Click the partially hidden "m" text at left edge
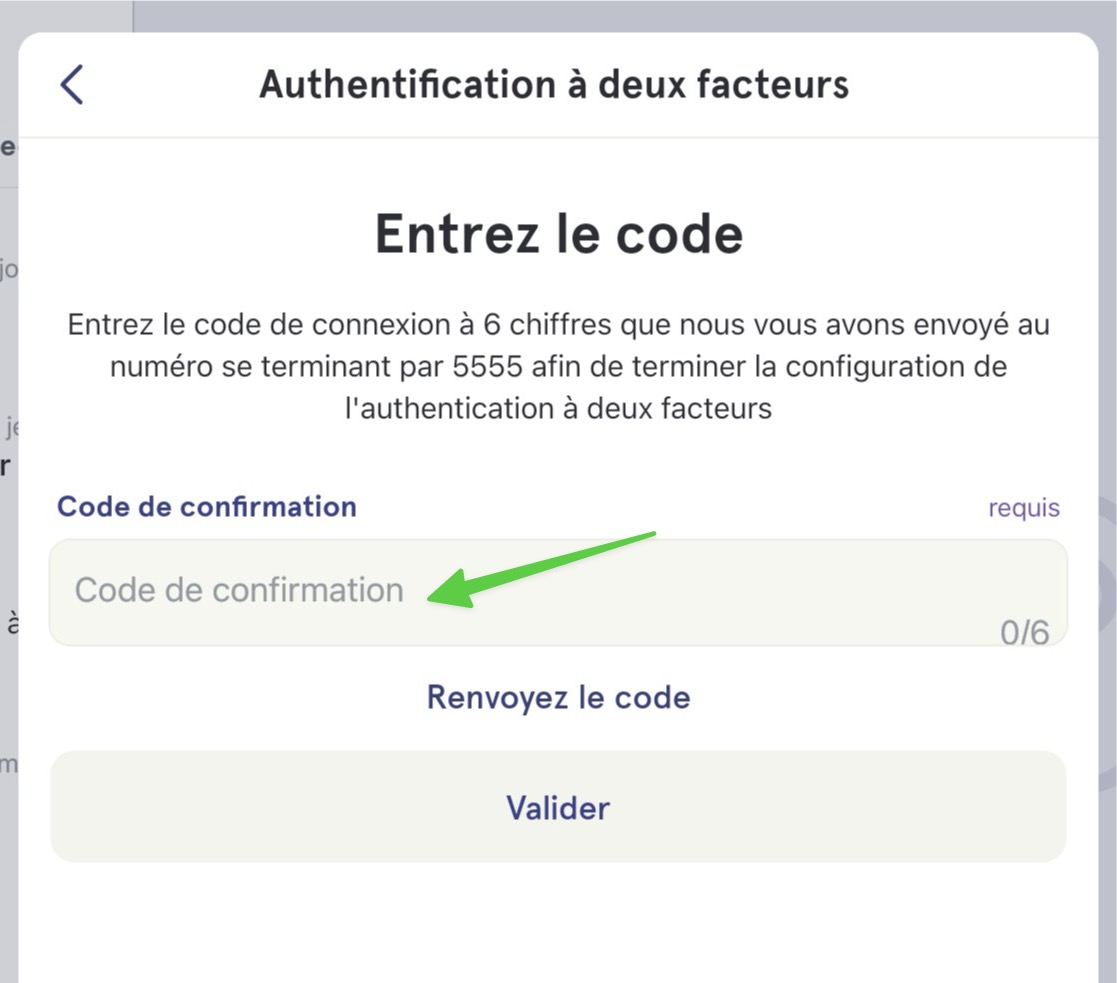Image resolution: width=1117 pixels, height=983 pixels. pos(9,765)
